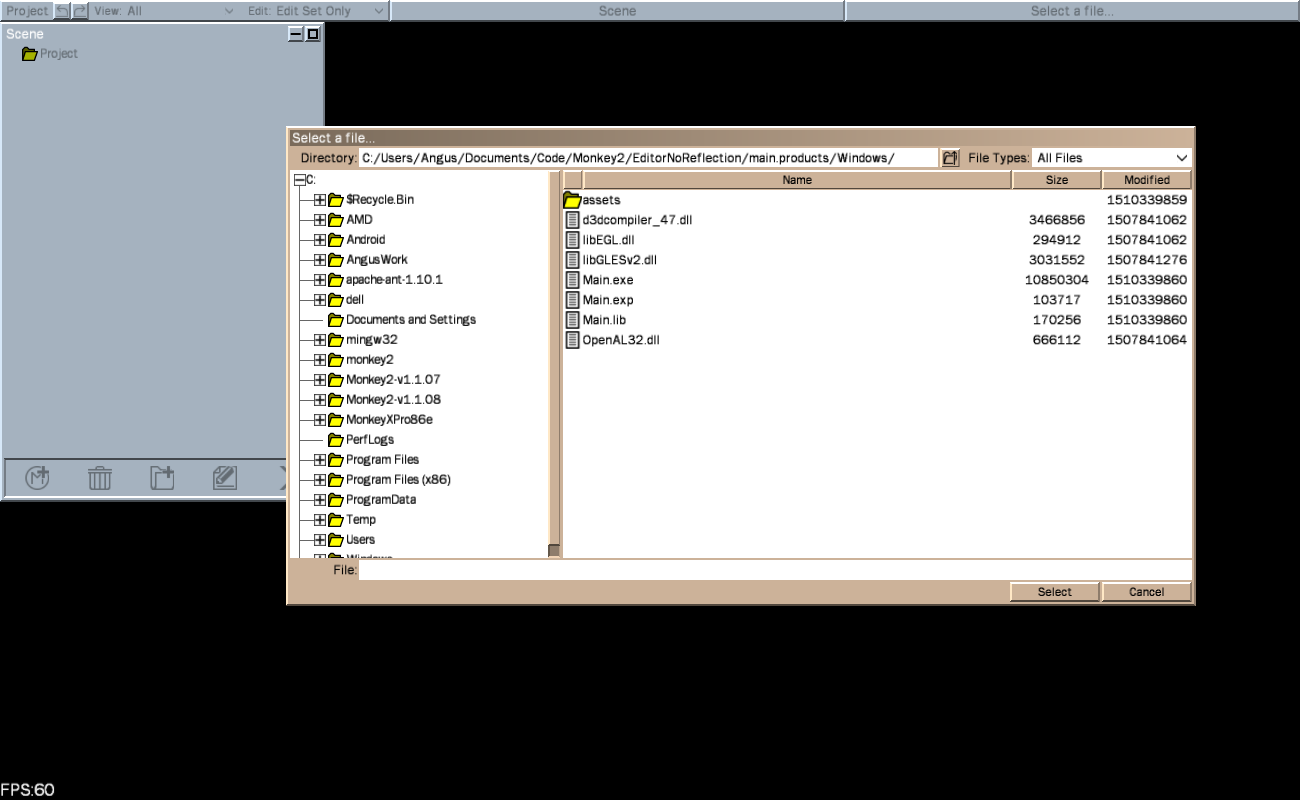Open the Edit Set Only dropdown
The height and width of the screenshot is (800, 1300).
point(315,11)
